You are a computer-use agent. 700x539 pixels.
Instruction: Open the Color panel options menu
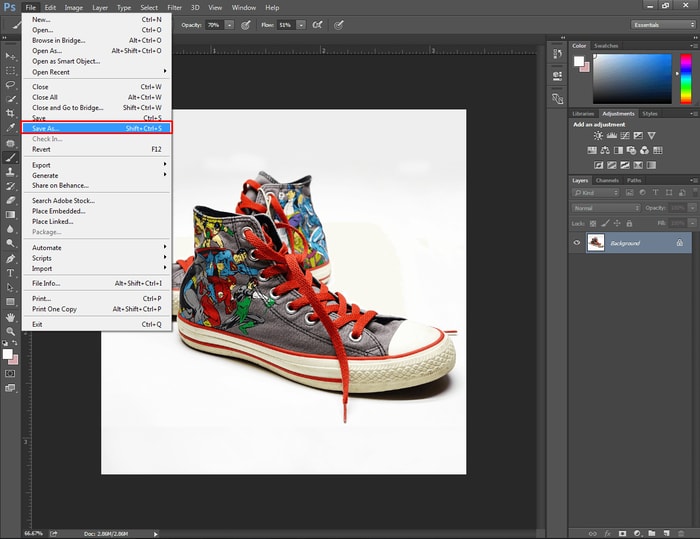pos(693,46)
